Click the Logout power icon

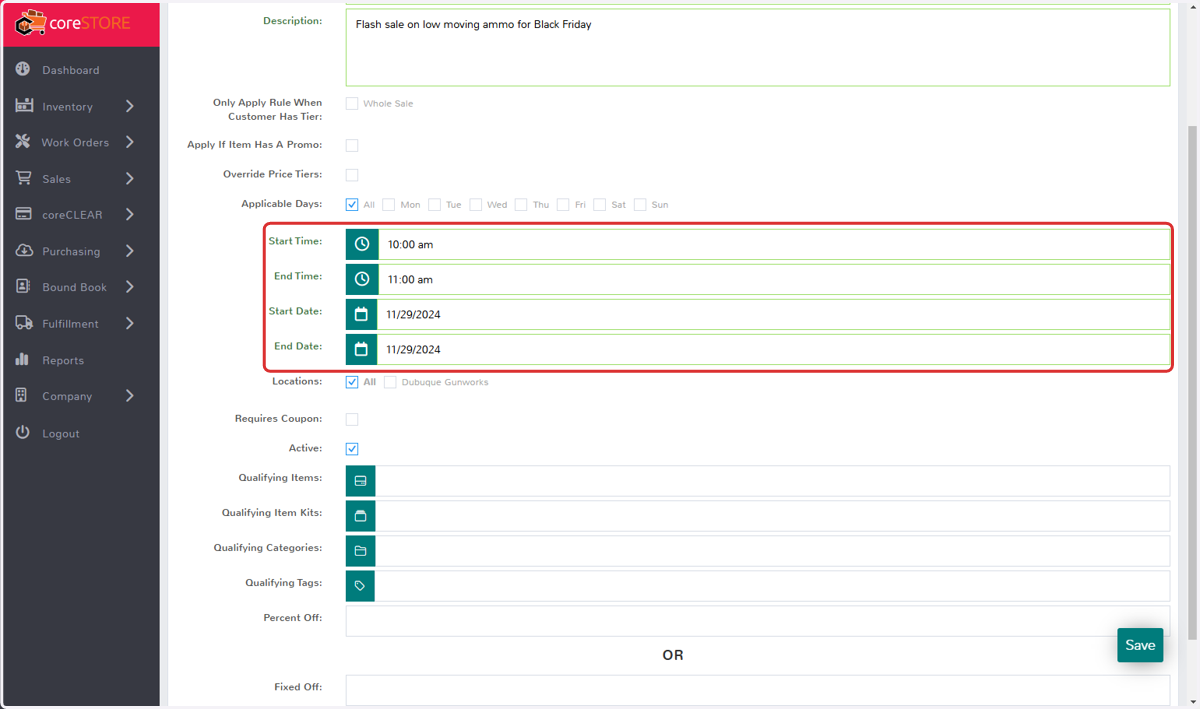point(23,433)
